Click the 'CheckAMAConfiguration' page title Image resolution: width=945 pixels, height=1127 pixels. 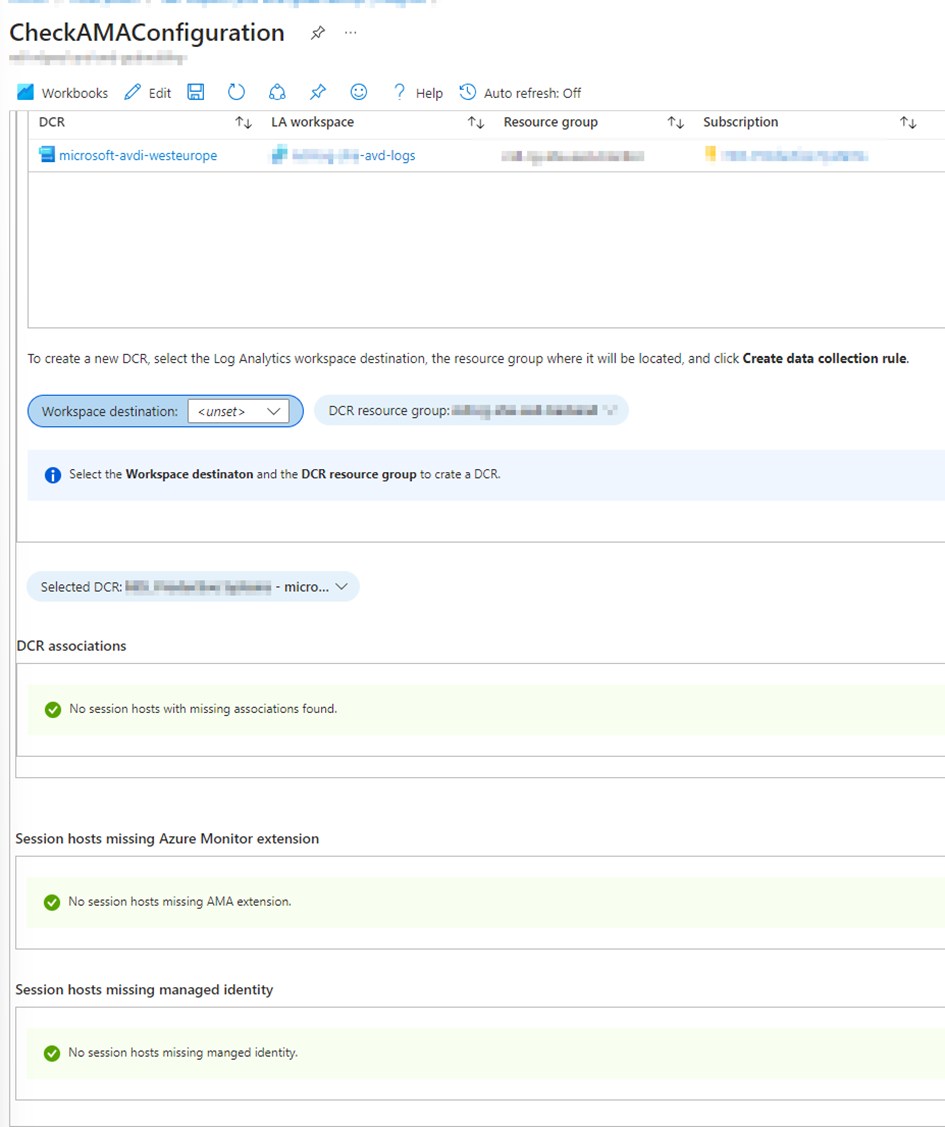pos(147,32)
